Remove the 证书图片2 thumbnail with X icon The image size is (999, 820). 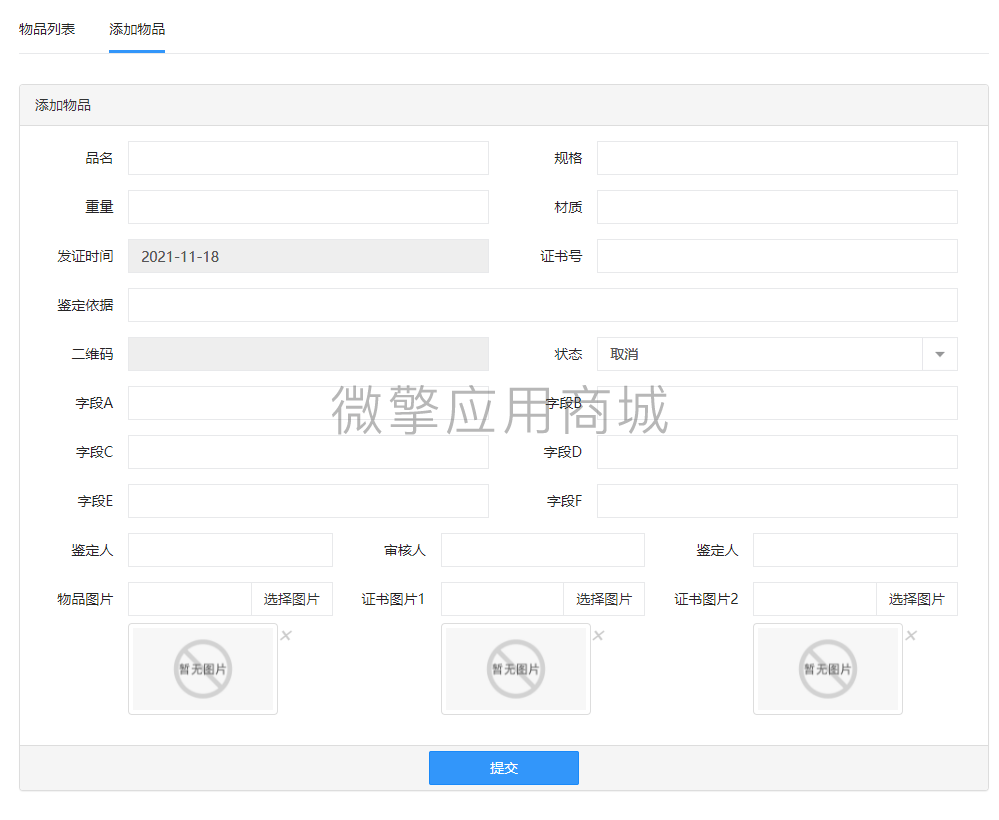[x=912, y=635]
